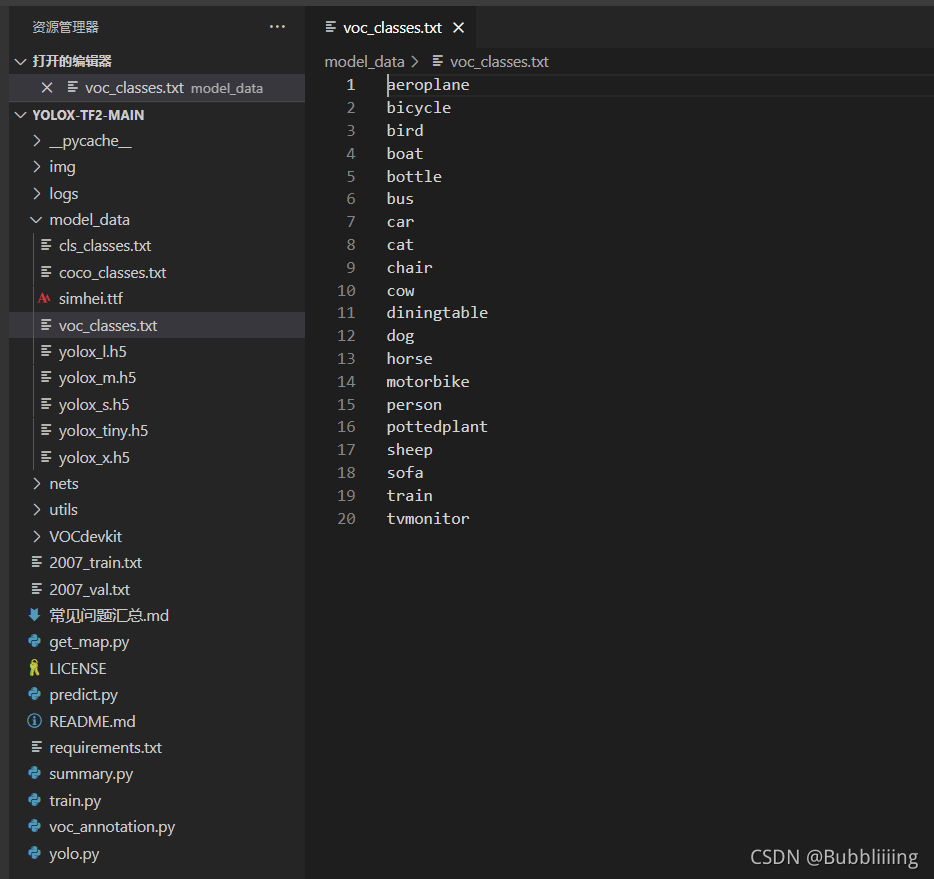The width and height of the screenshot is (934, 879).
Task: Place cursor on the 'pottedplant' line
Action: [437, 427]
